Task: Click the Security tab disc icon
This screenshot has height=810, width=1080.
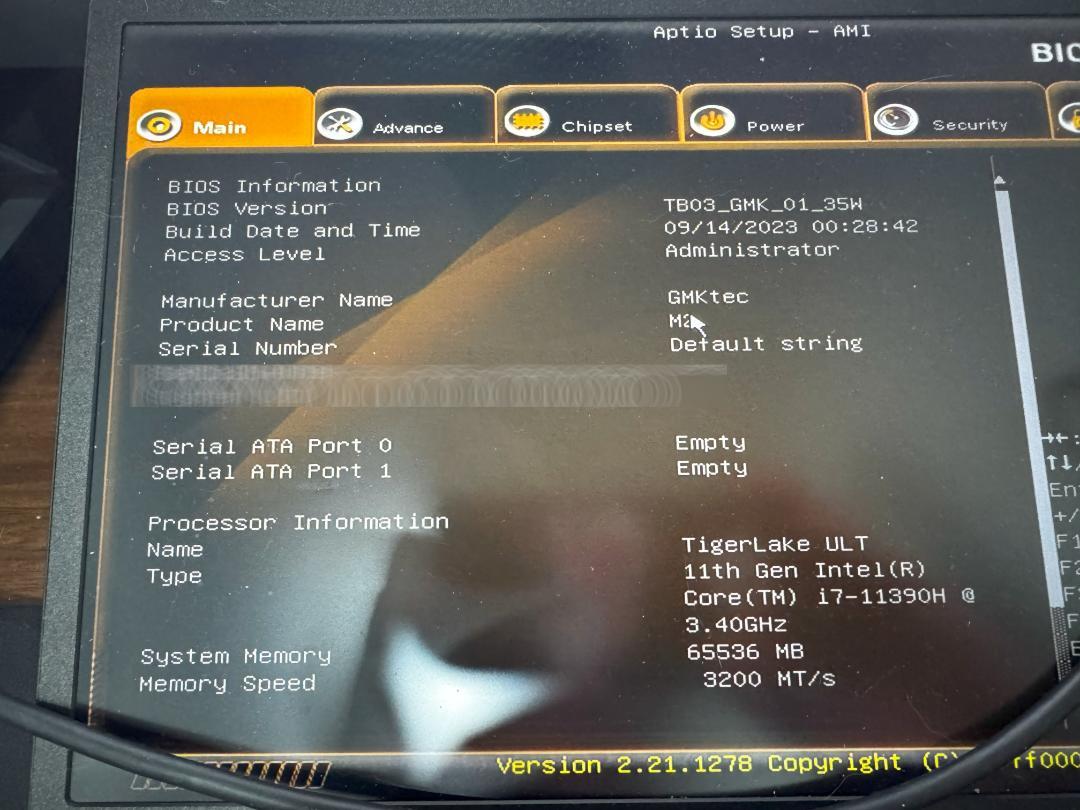Action: (895, 119)
